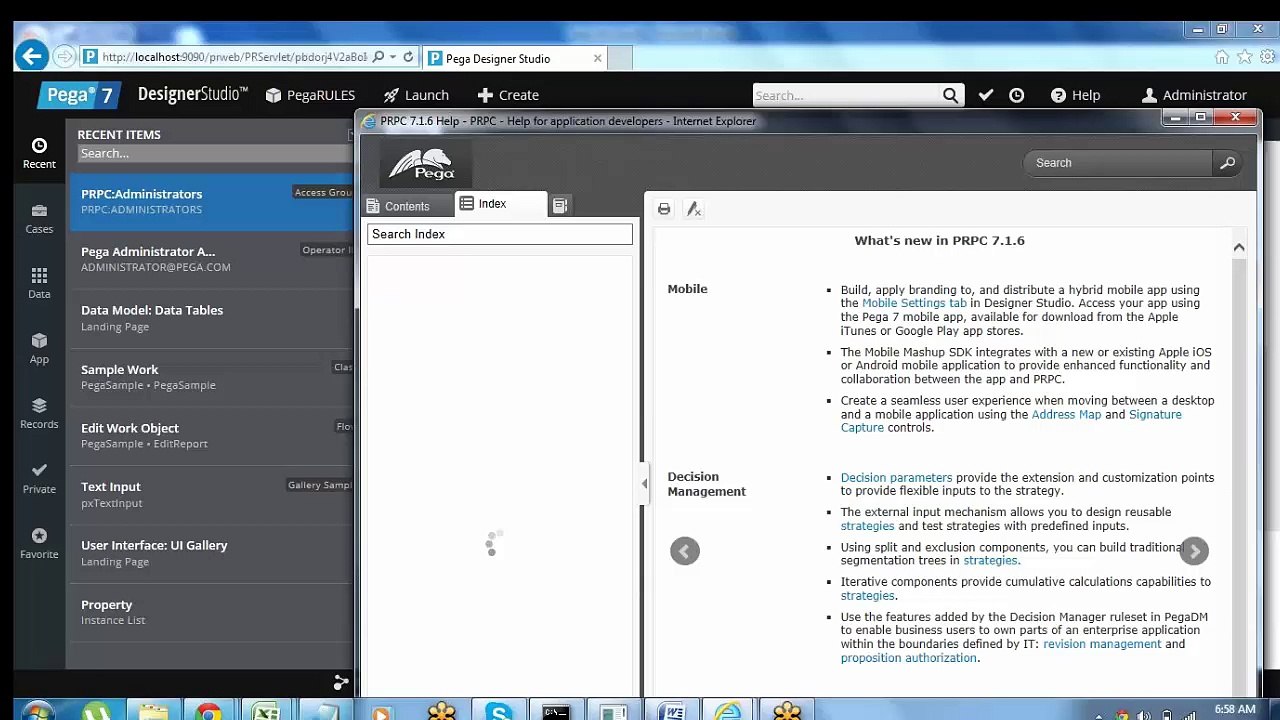Open PRPC:Administrators recent item
This screenshot has height=720, width=1280.
[210, 201]
